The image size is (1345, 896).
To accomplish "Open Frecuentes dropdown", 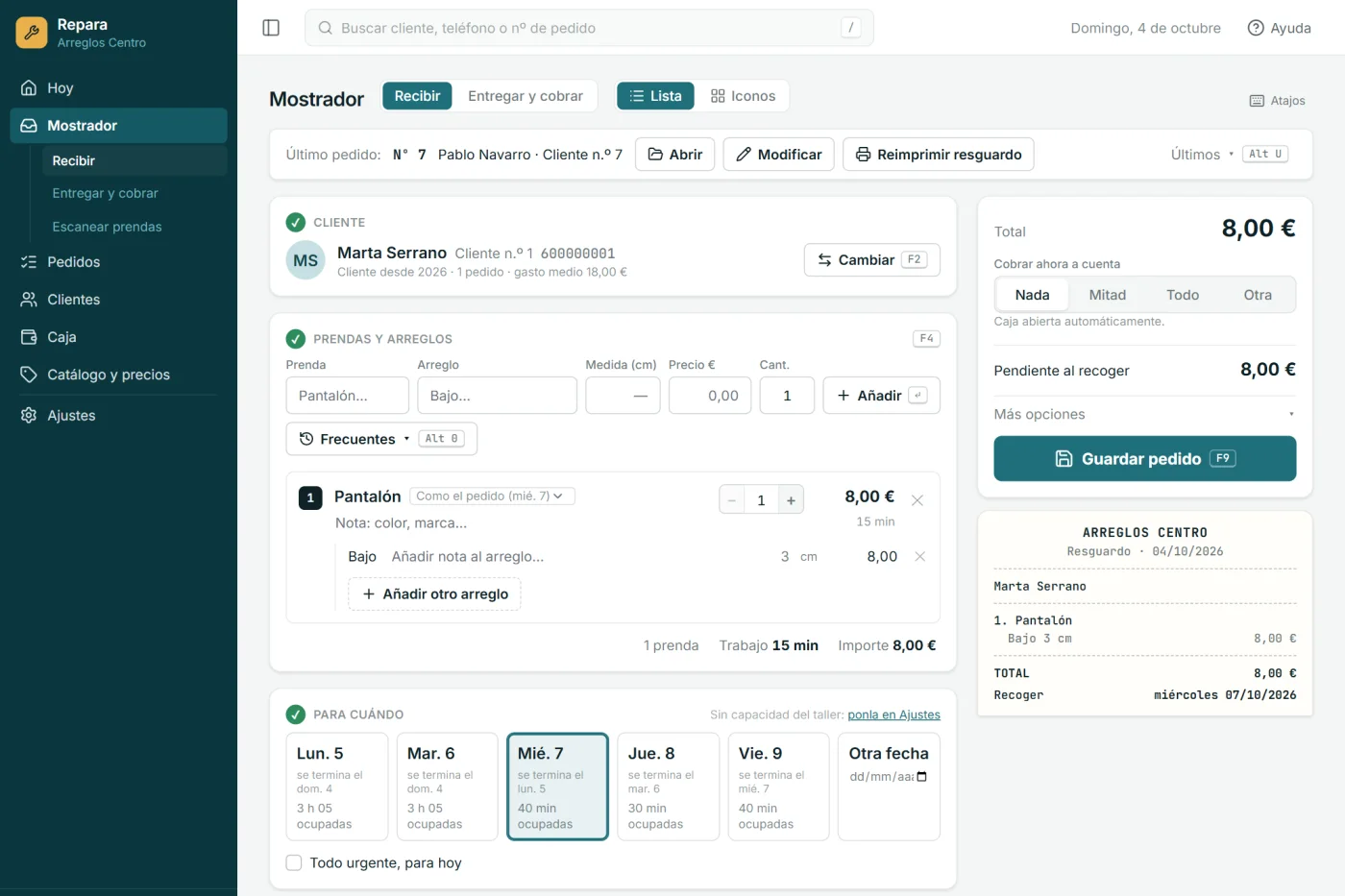I will (x=381, y=439).
